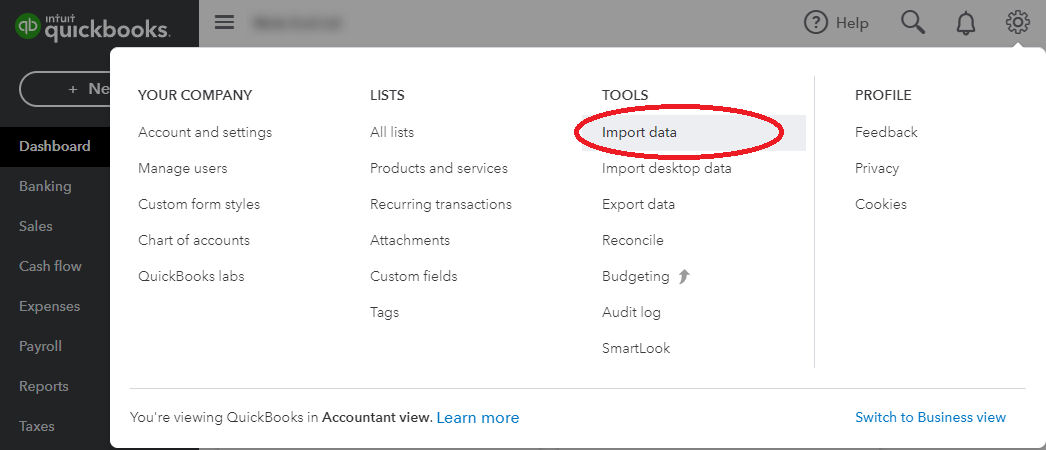
Task: Open the notifications bell
Action: click(965, 23)
